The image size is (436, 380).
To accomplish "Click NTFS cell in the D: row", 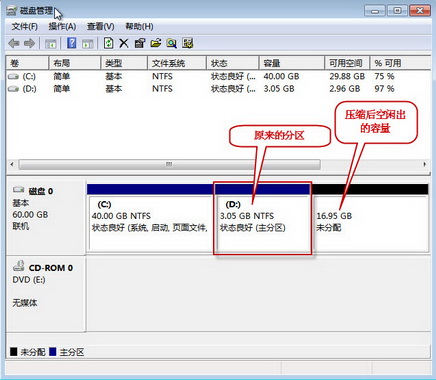I will coord(162,89).
